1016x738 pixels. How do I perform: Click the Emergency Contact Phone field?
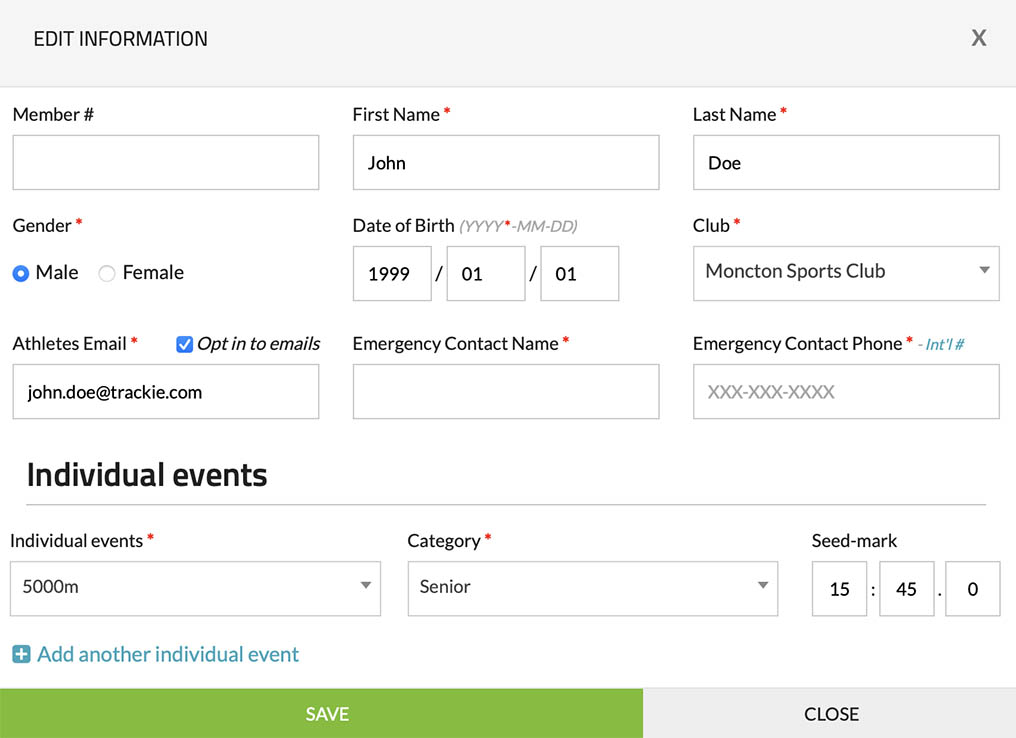[x=846, y=392]
